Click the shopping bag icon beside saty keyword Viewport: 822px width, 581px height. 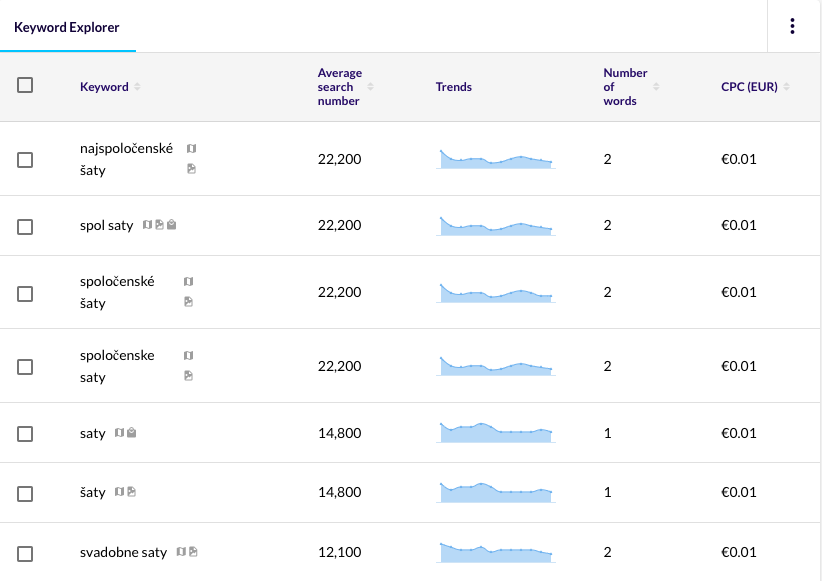(x=132, y=433)
